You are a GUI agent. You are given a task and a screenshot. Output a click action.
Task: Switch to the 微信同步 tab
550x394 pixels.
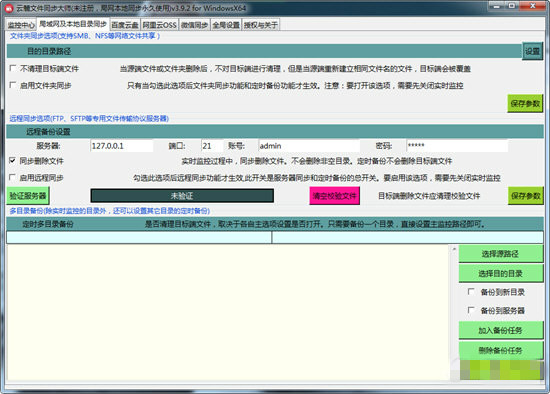195,25
